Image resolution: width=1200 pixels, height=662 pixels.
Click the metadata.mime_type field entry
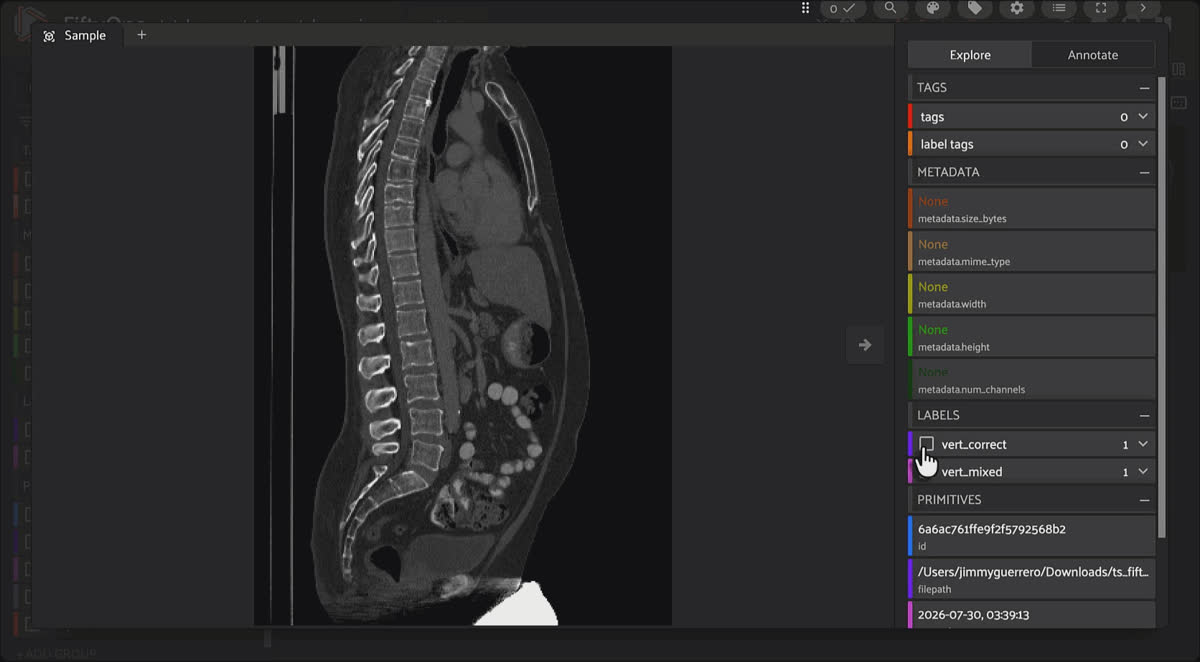[1032, 252]
